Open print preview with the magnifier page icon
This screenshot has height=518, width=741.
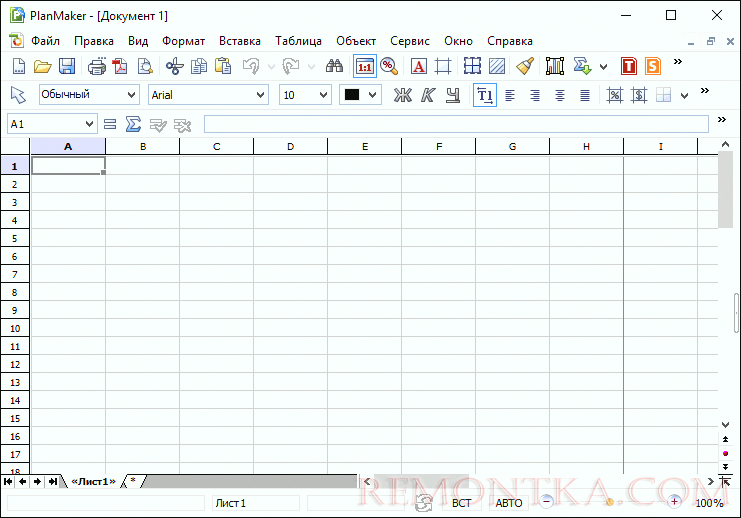coord(145,66)
